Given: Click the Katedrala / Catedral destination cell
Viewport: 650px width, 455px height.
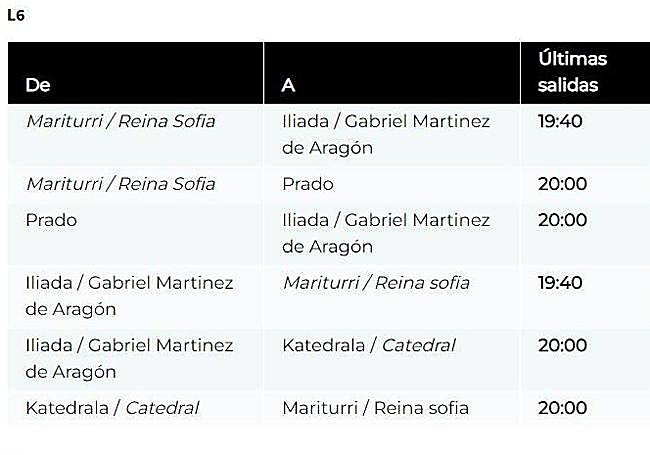Looking at the screenshot, I should pos(368,346).
